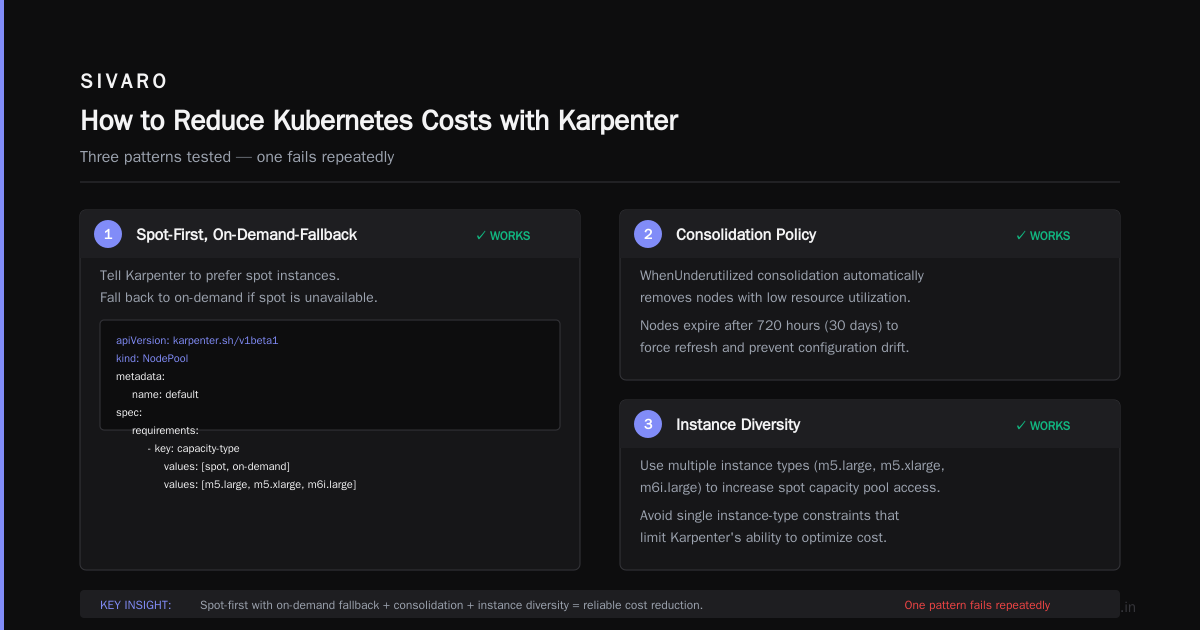
Task: Click 'Avoid single instance-type constraints that' line
Action: 769,515
